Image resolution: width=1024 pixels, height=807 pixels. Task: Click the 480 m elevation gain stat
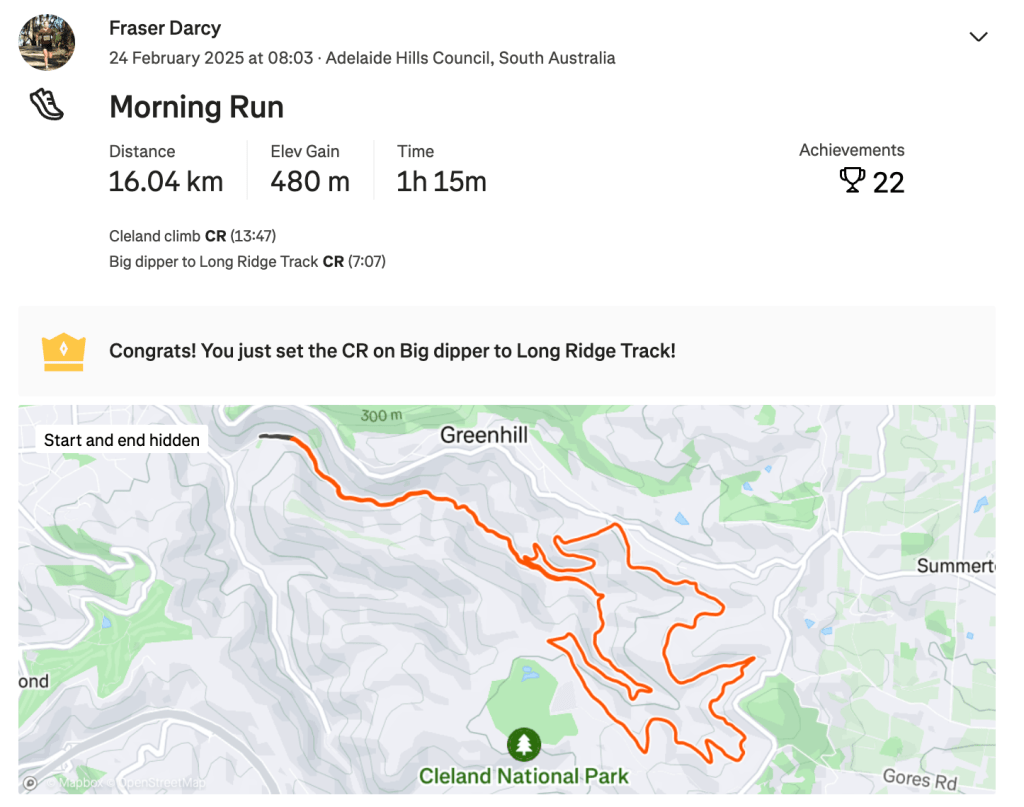pos(310,182)
